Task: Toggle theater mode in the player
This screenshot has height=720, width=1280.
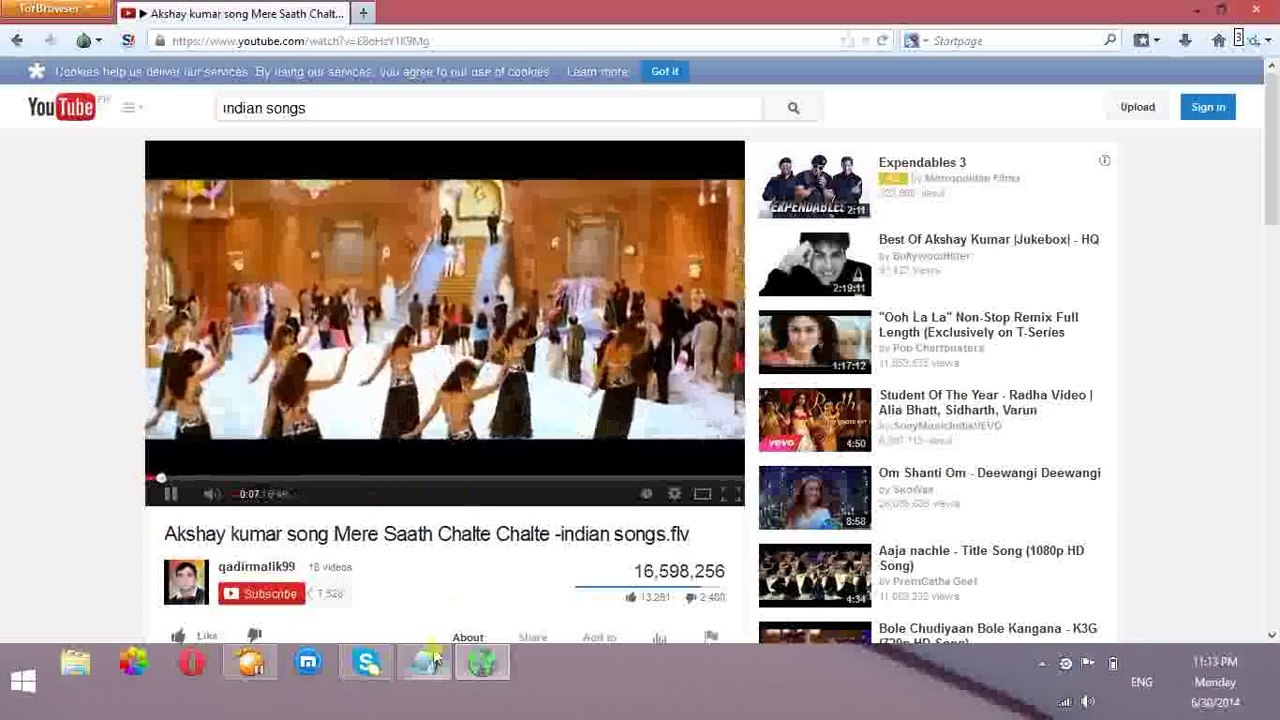Action: (x=703, y=493)
